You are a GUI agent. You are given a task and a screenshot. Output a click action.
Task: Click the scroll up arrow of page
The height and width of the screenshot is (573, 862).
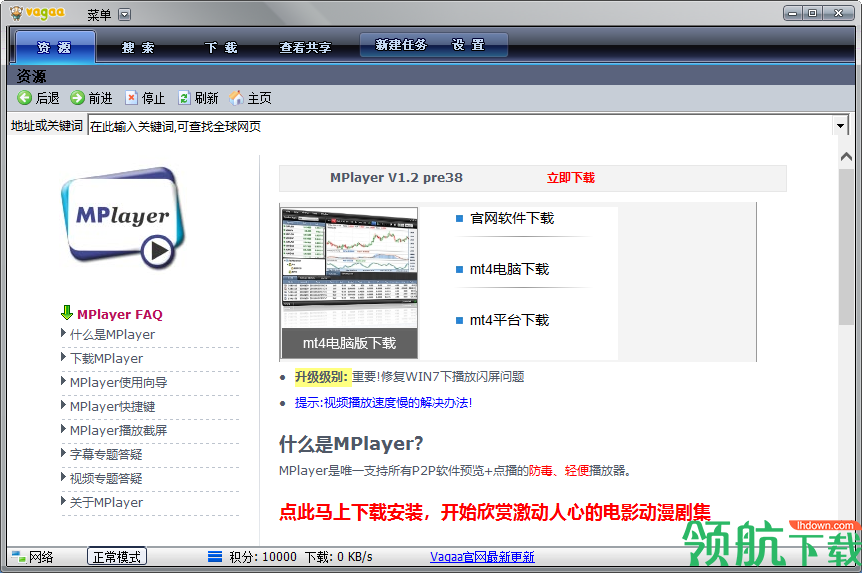[x=846, y=157]
